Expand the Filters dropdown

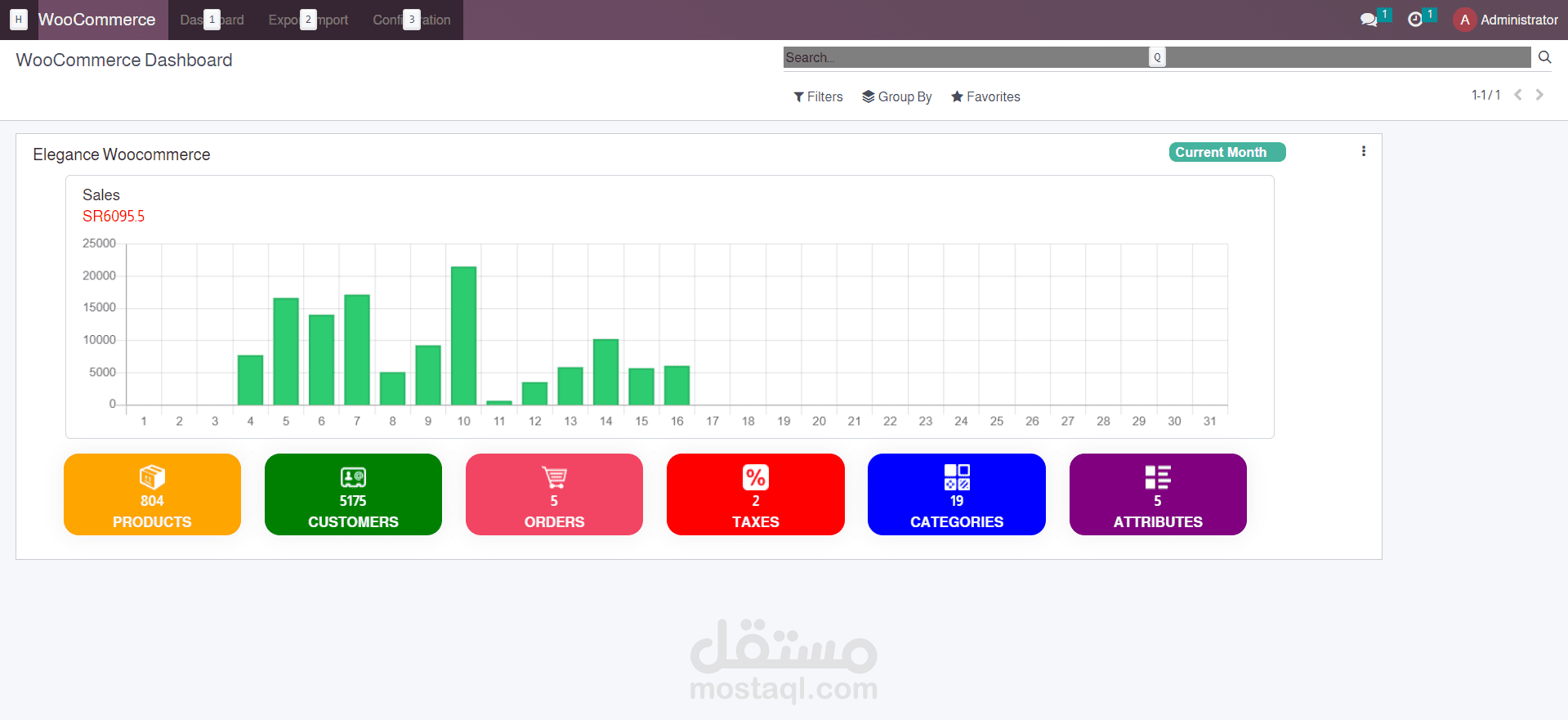tap(818, 96)
